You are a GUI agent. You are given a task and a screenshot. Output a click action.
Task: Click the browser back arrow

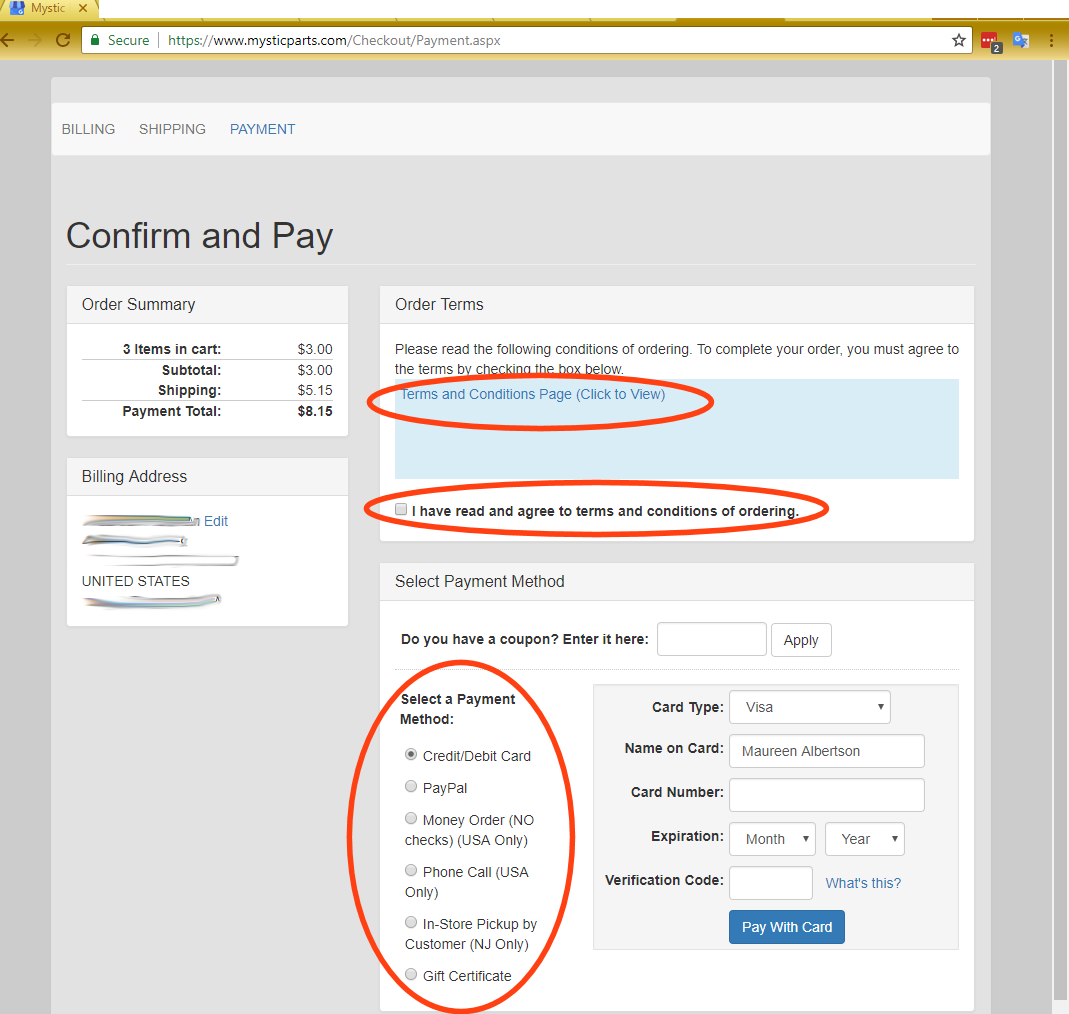pyautogui.click(x=8, y=40)
